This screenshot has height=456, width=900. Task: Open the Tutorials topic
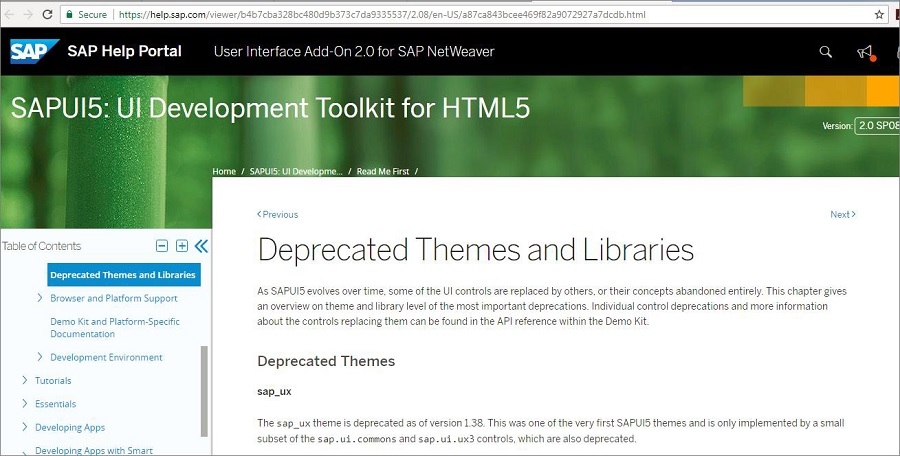(53, 380)
